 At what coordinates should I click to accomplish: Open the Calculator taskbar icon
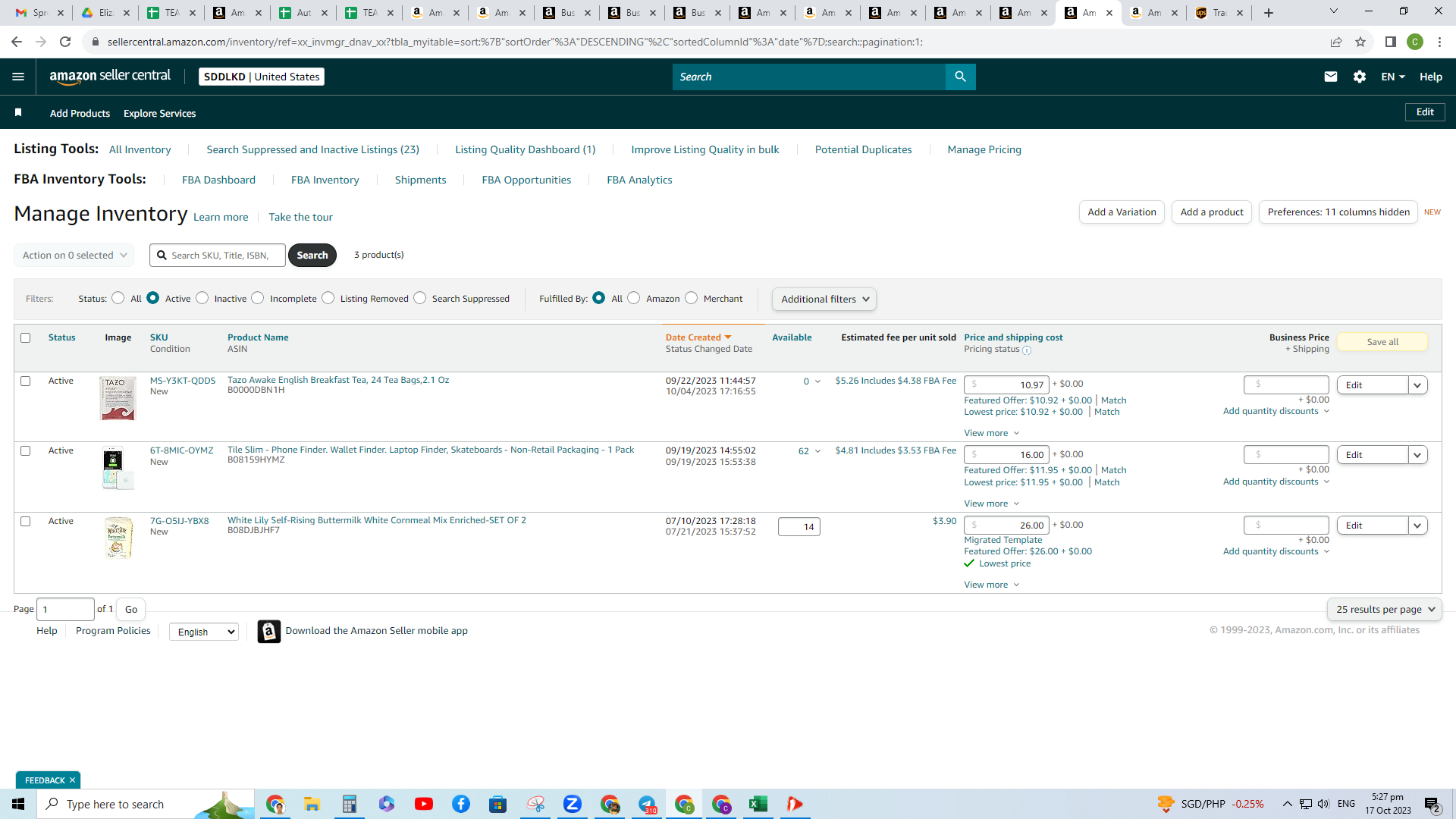click(x=349, y=804)
